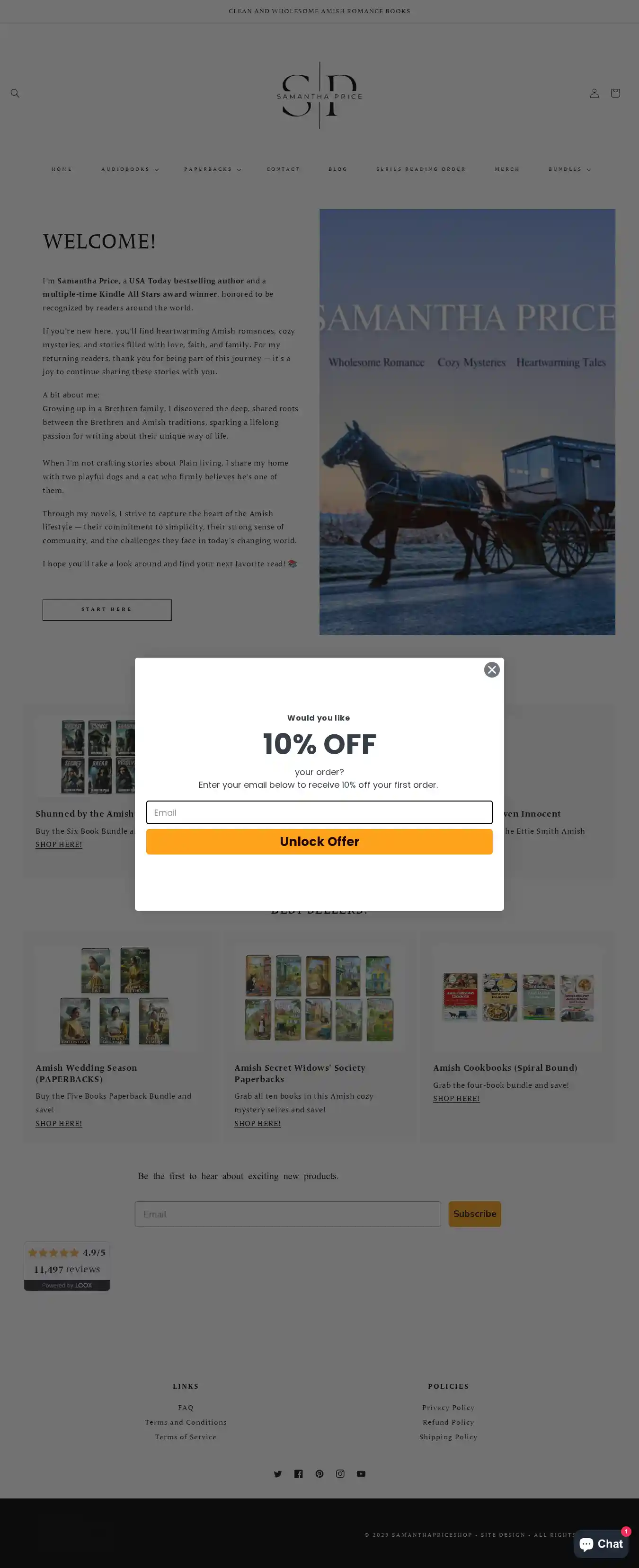Expand the Bundles dropdown menu
639x1568 pixels.
click(x=569, y=169)
